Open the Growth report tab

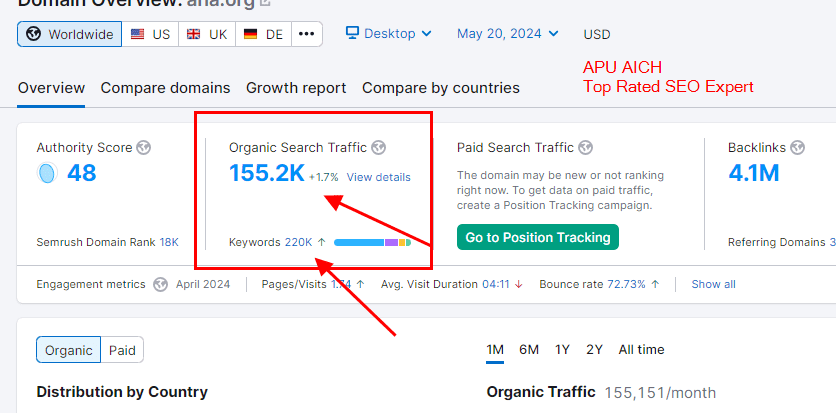coord(296,88)
